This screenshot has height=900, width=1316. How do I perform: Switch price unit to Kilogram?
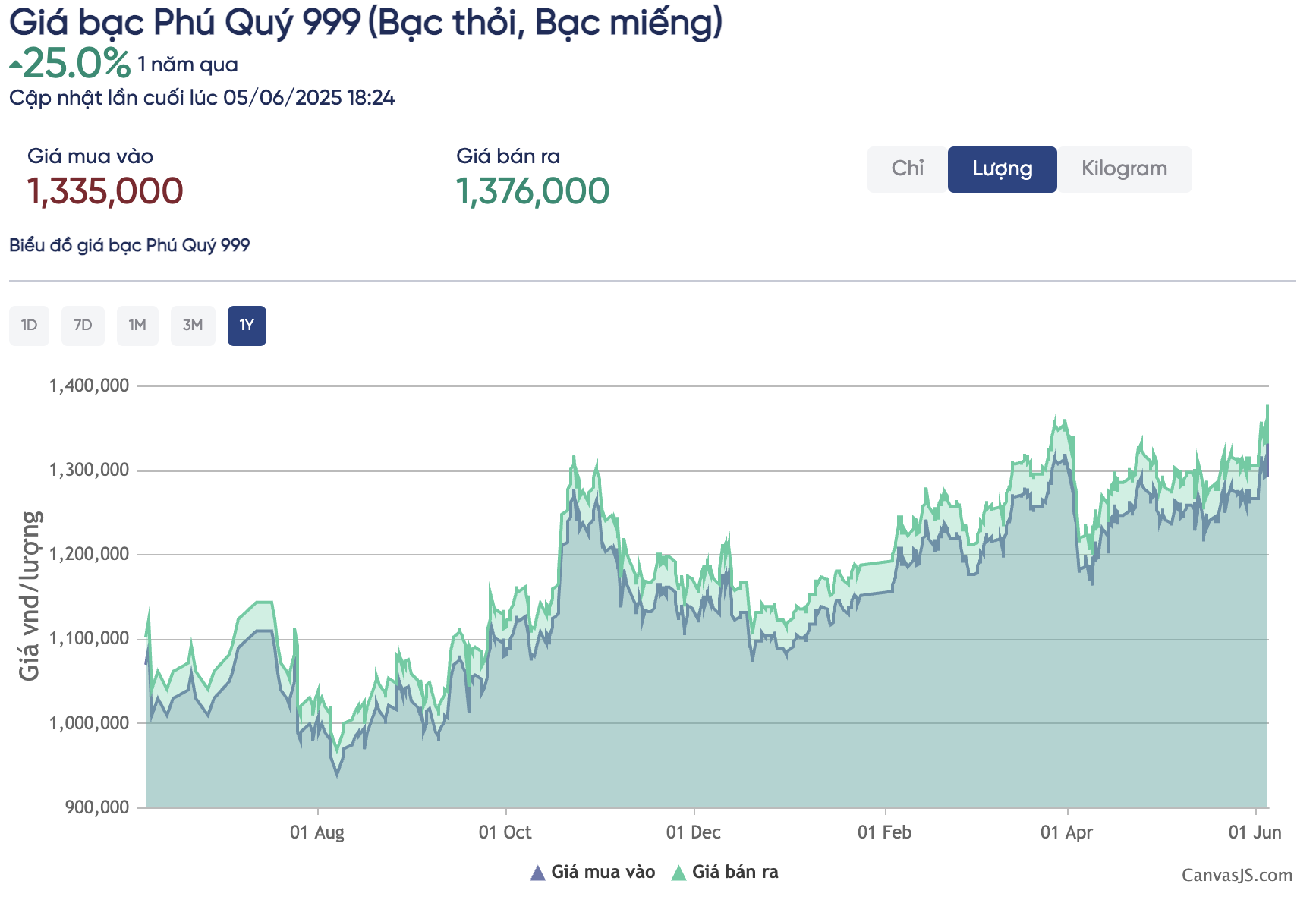tap(1124, 169)
